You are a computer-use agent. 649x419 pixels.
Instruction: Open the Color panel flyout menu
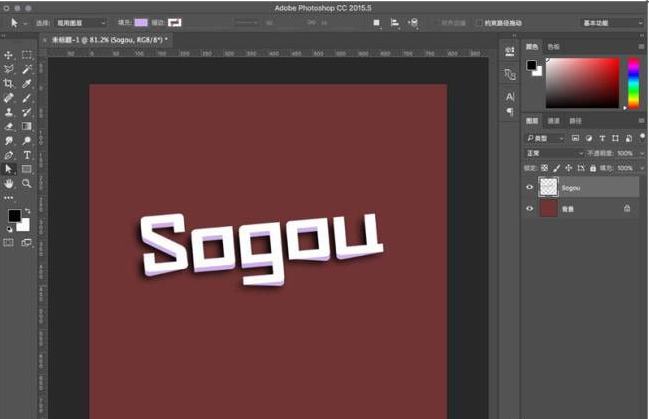tap(641, 47)
